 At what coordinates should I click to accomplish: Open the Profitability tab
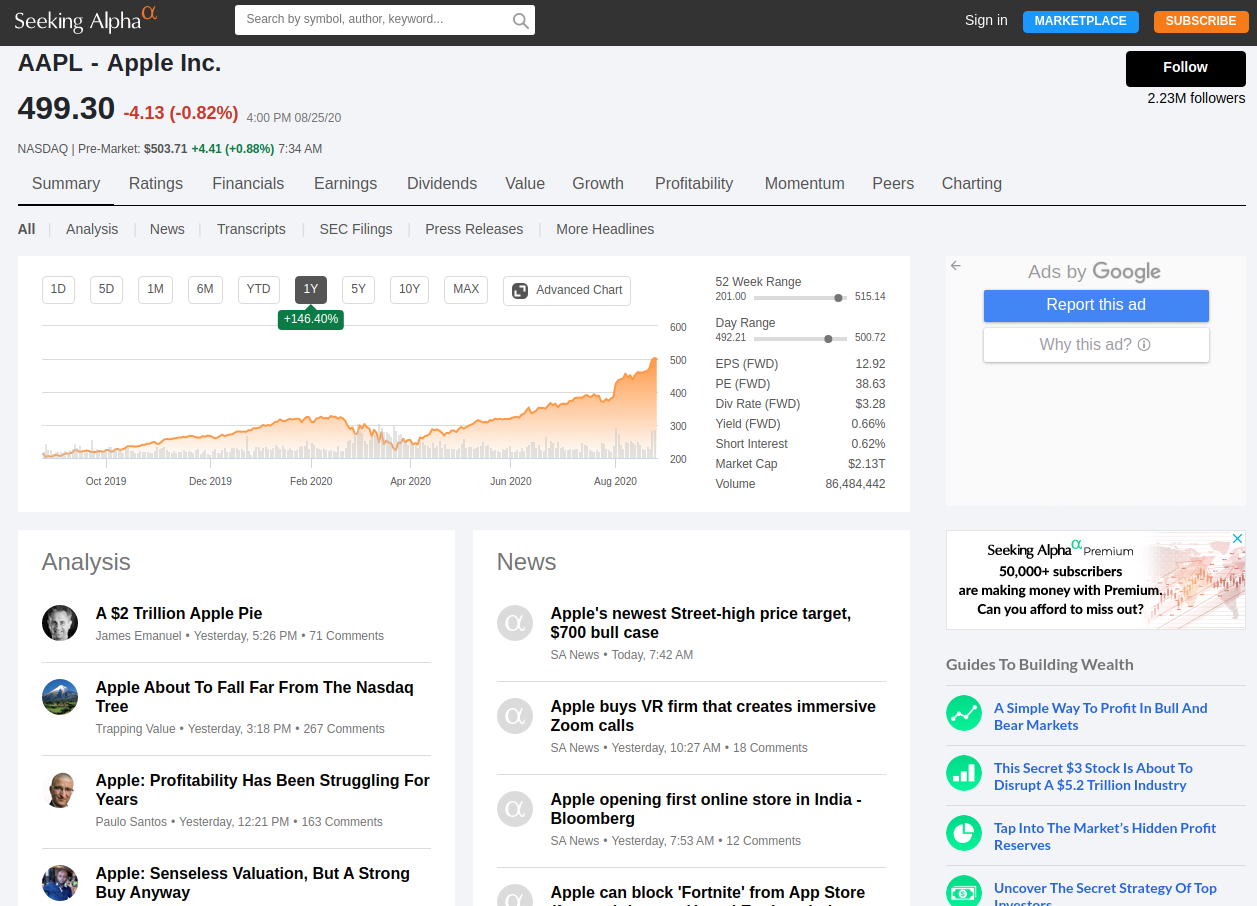pyautogui.click(x=694, y=184)
